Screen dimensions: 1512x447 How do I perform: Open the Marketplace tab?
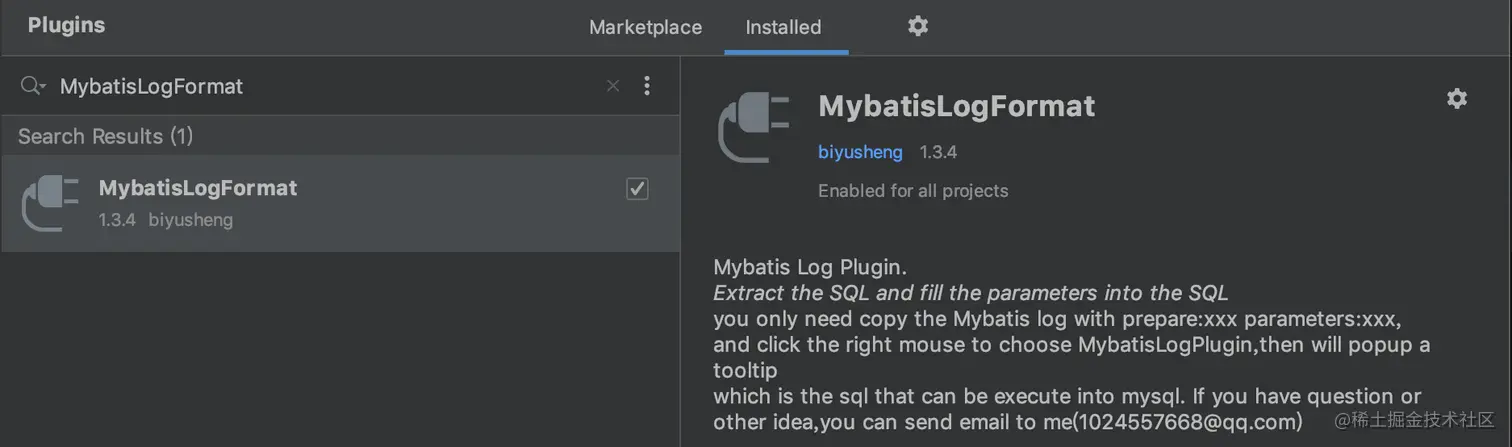(645, 27)
